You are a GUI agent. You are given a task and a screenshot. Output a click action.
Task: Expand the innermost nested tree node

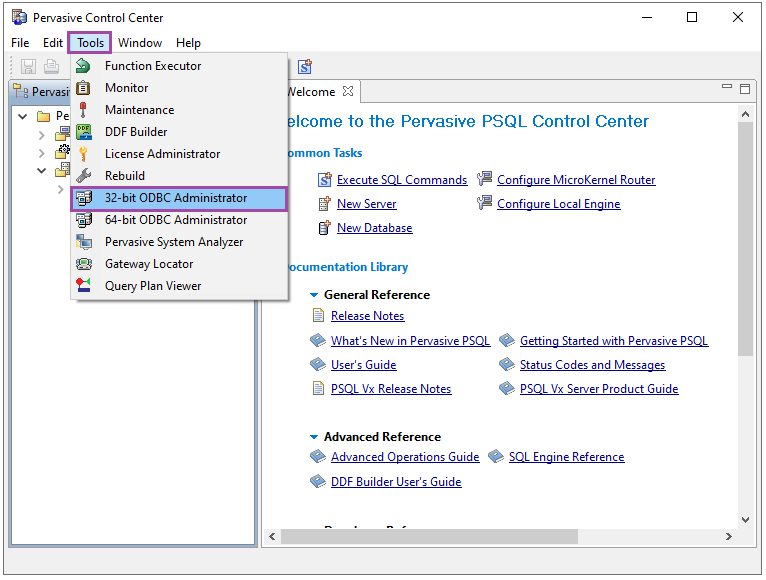tap(60, 189)
